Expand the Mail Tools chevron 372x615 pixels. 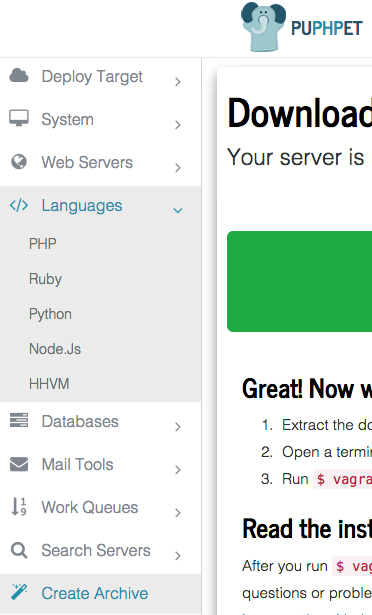178,469
